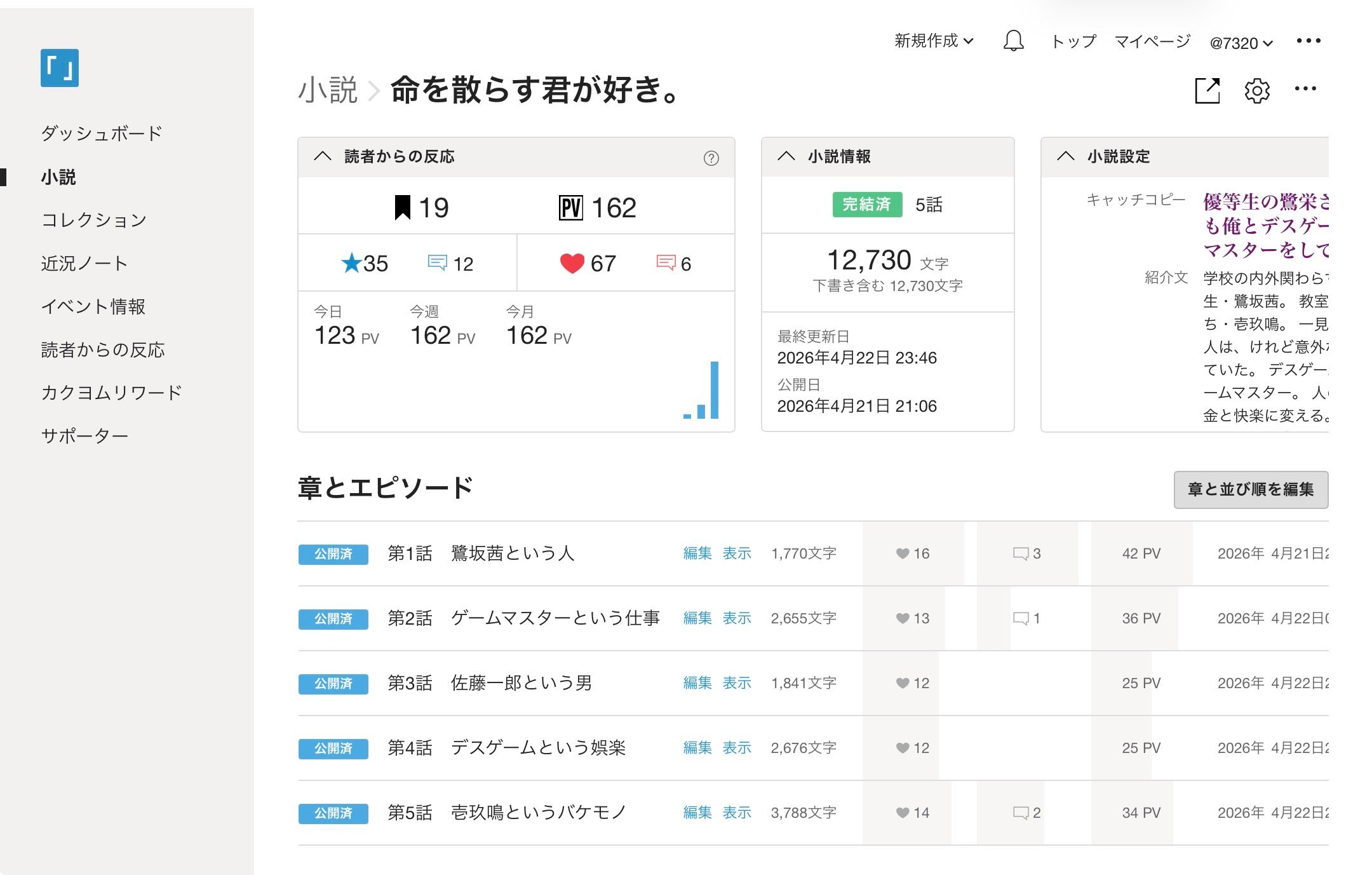Image resolution: width=1372 pixels, height=875 pixels.
Task: Select 小説 in the sidebar
Action: (58, 177)
